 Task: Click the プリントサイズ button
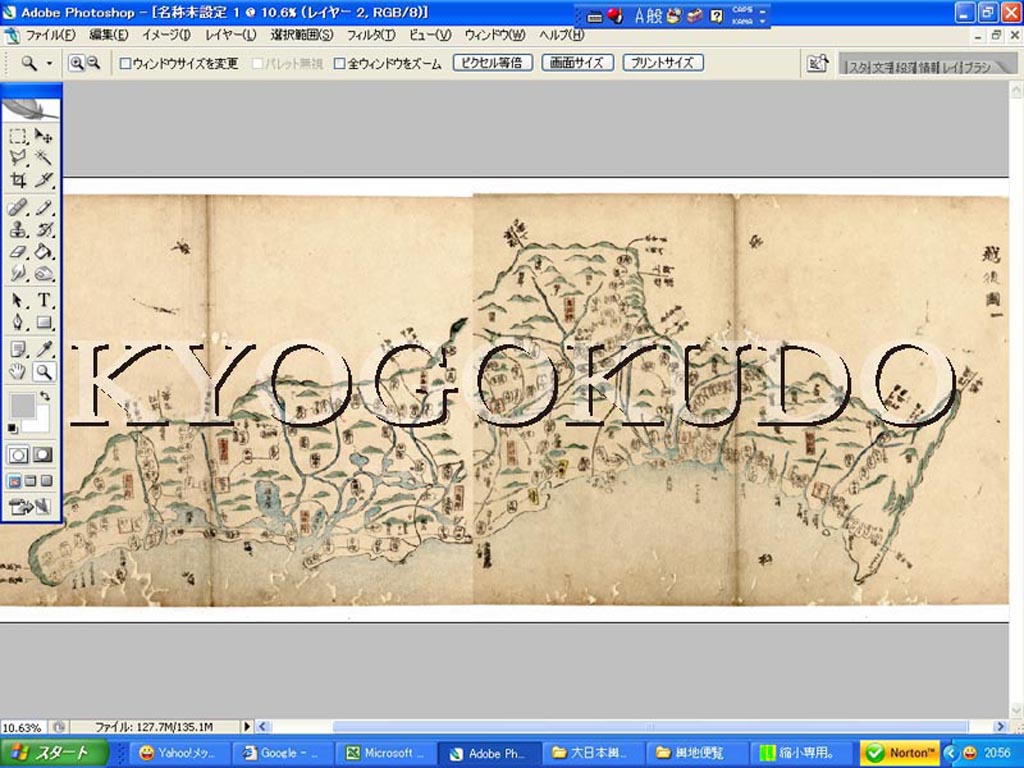click(663, 63)
